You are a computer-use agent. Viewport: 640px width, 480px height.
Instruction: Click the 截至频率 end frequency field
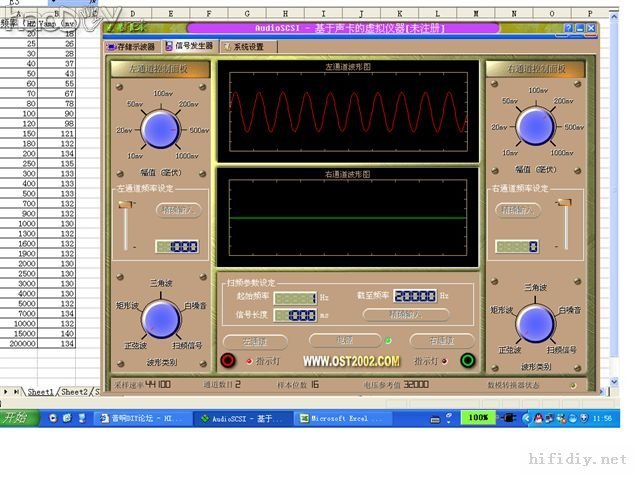[x=414, y=296]
